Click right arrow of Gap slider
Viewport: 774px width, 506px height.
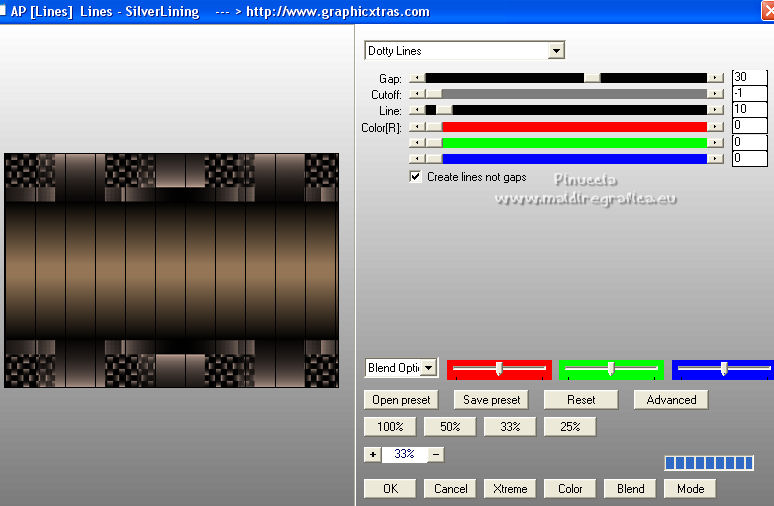click(715, 78)
